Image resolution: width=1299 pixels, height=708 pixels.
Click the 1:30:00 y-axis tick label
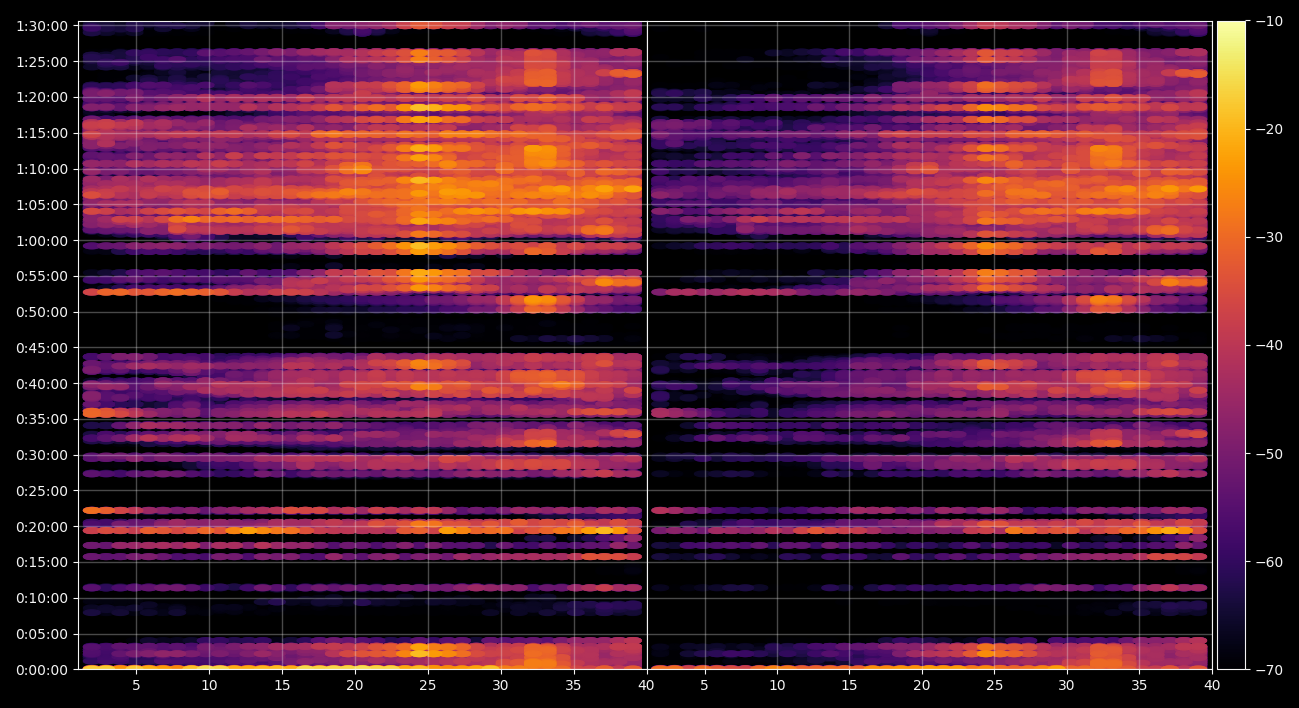point(42,26)
